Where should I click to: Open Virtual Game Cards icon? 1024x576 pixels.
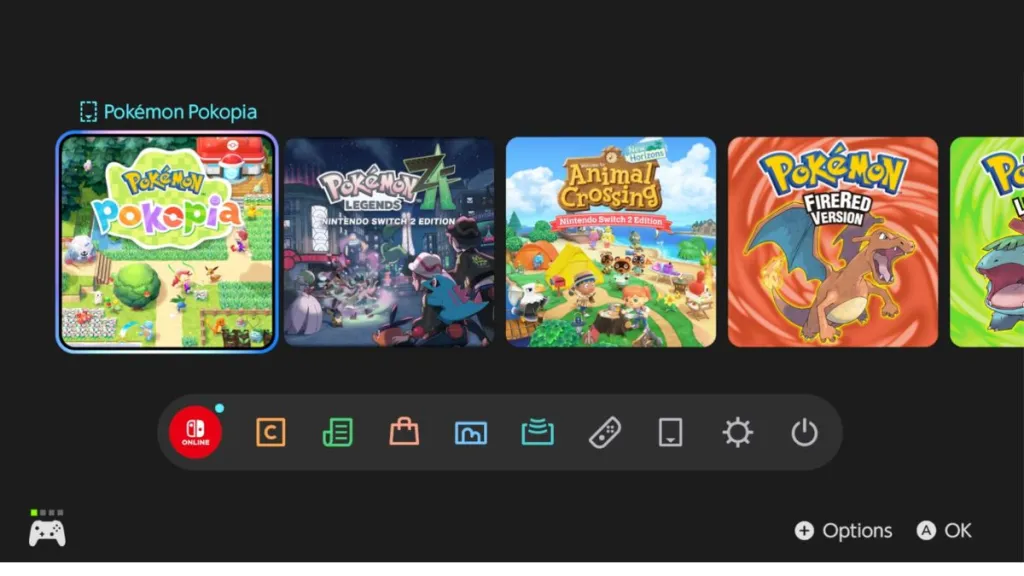tap(671, 432)
